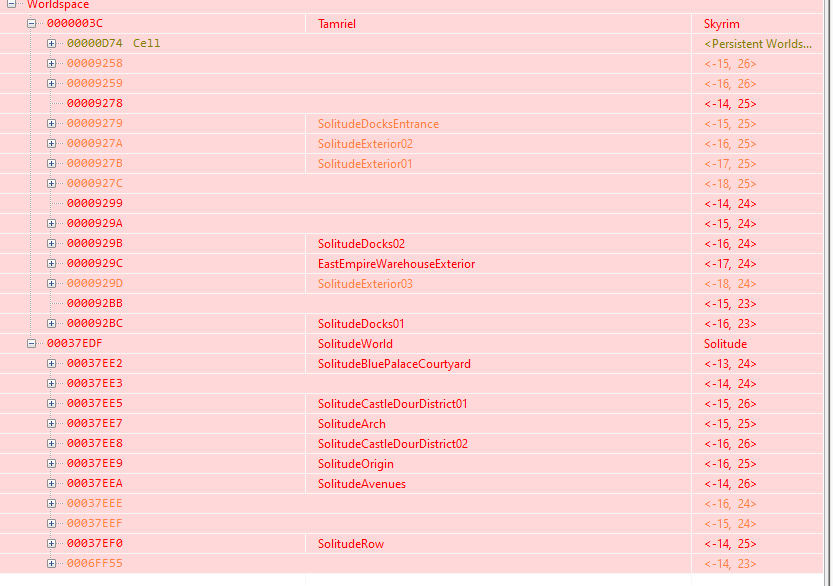
Task: Expand the 00037EE5 SolitudeCastleDourDistrict01 row
Action: point(52,403)
